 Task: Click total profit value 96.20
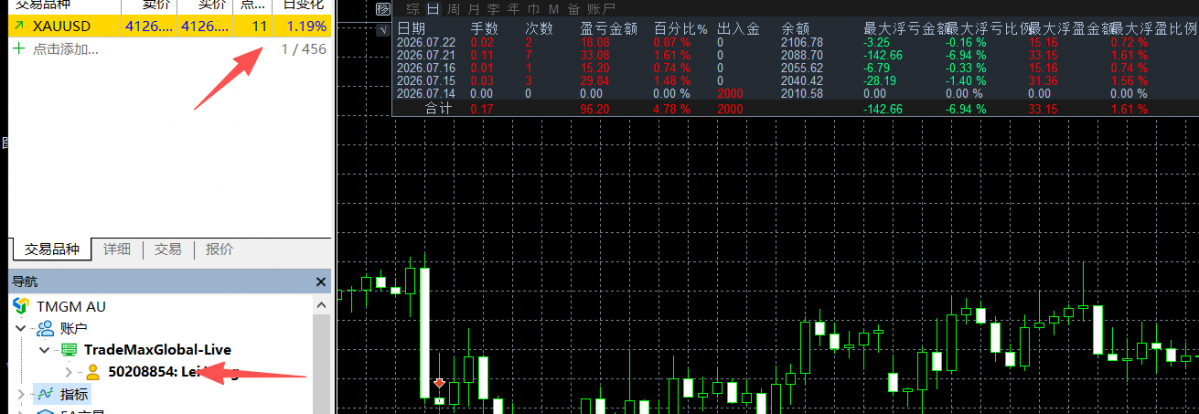pos(596,109)
